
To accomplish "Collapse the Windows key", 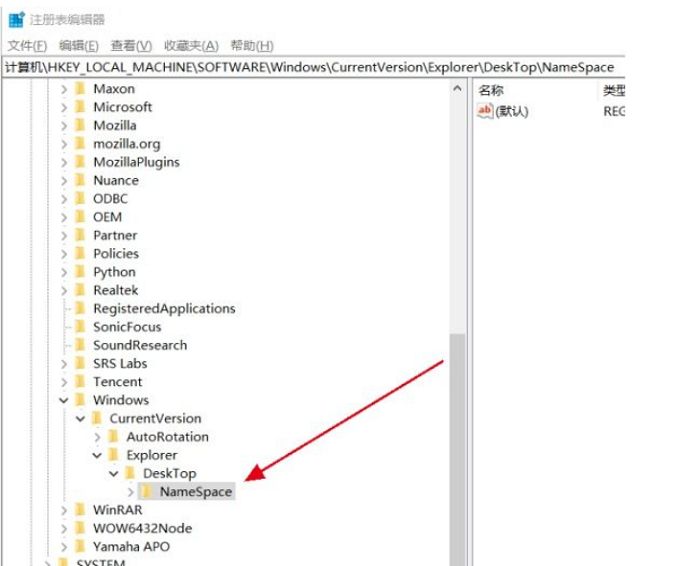I will (x=64, y=400).
